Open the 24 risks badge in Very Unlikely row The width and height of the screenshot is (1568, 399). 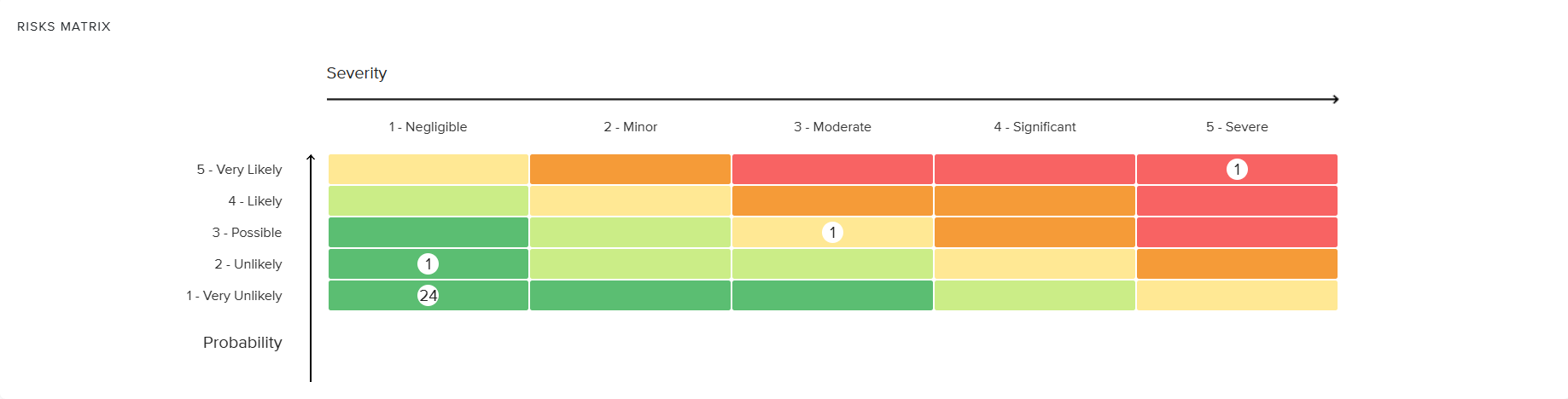[x=428, y=296]
